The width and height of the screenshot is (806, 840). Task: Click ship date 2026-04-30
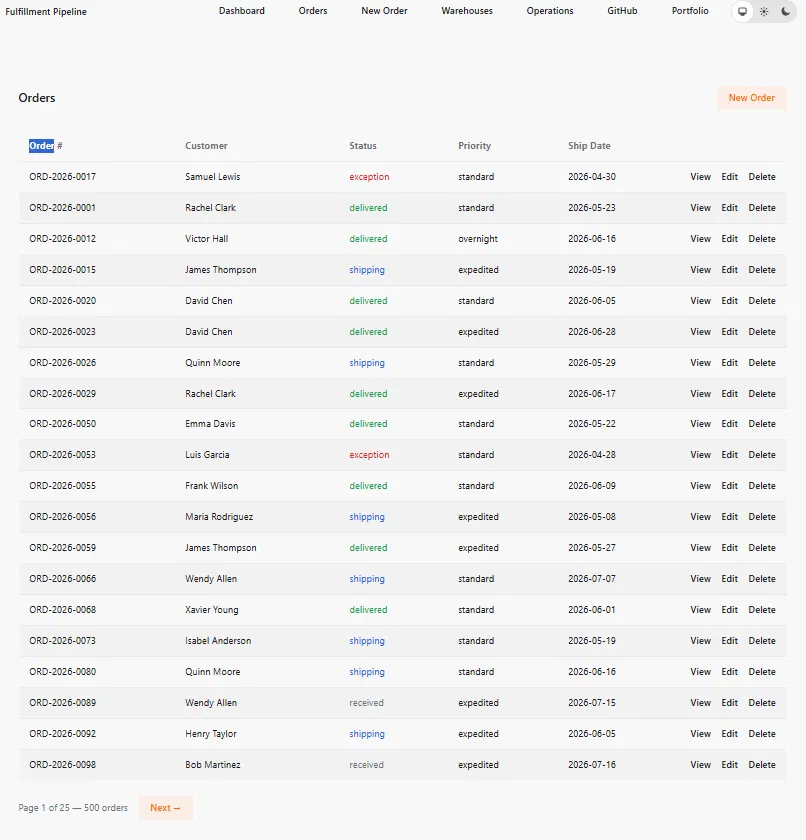pos(592,177)
